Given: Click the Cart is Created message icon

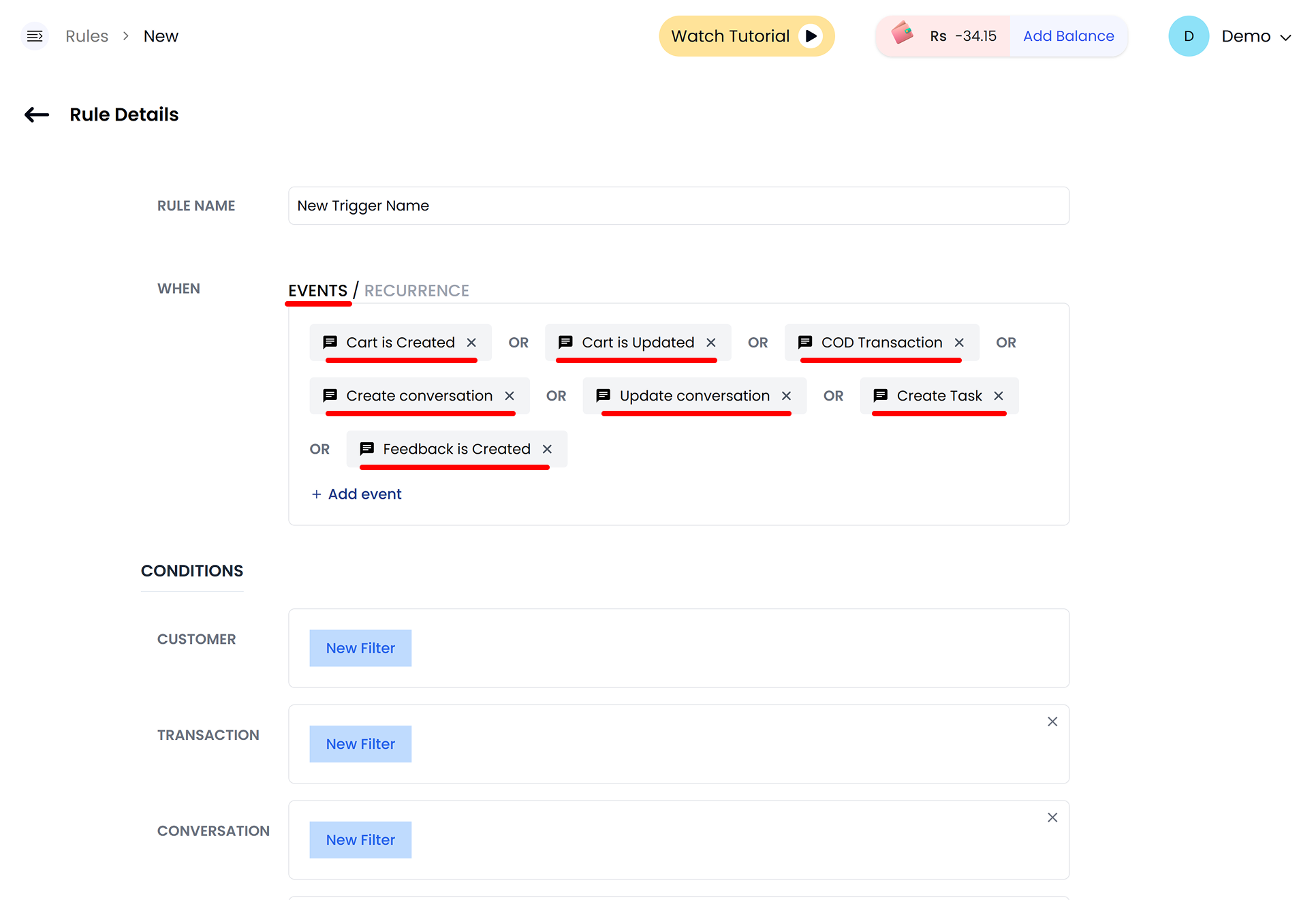Looking at the screenshot, I should point(330,342).
